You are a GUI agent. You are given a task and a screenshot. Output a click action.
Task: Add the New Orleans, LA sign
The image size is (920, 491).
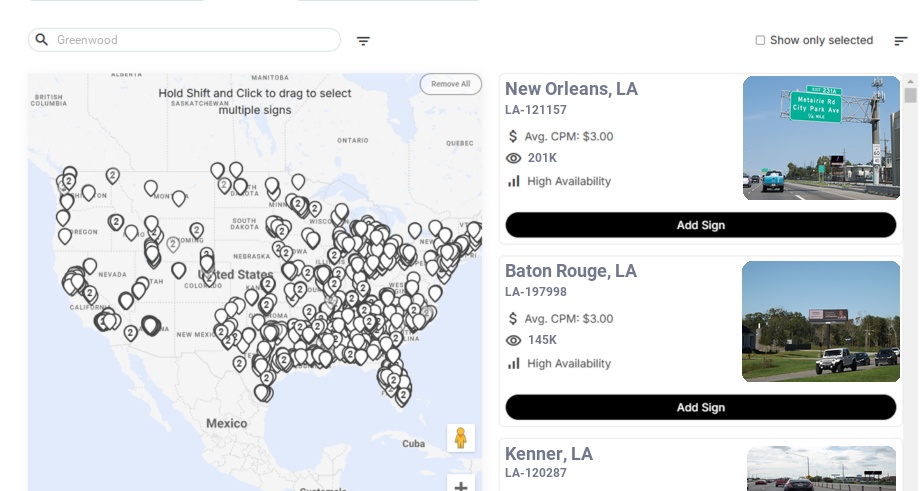pos(700,225)
